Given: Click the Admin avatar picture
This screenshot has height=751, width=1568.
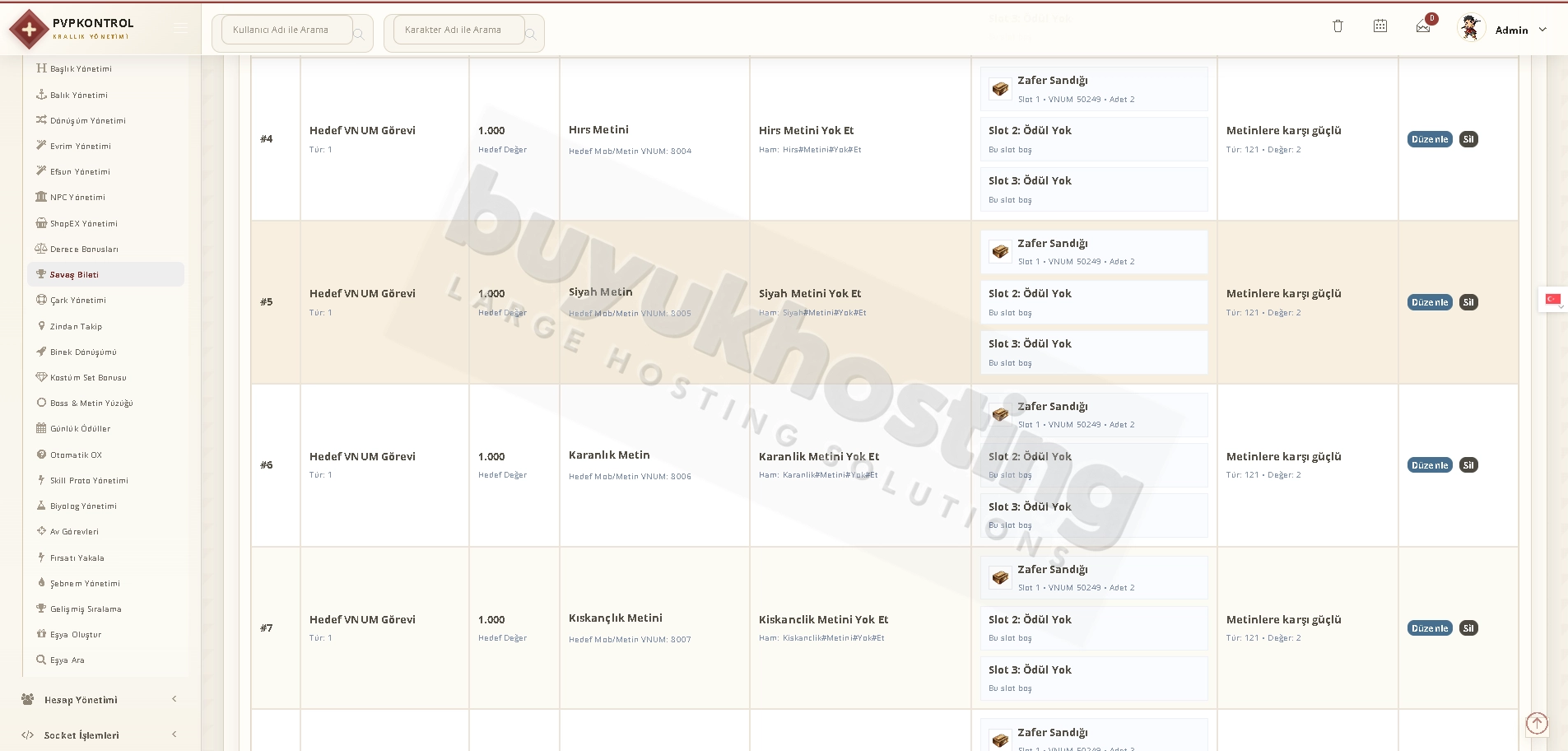Looking at the screenshot, I should click(x=1470, y=28).
